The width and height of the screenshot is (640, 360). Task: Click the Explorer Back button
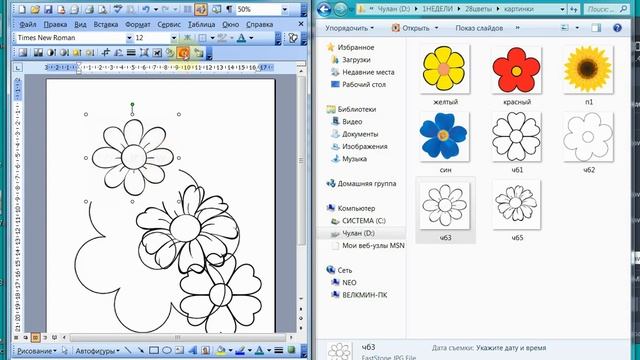tap(324, 9)
